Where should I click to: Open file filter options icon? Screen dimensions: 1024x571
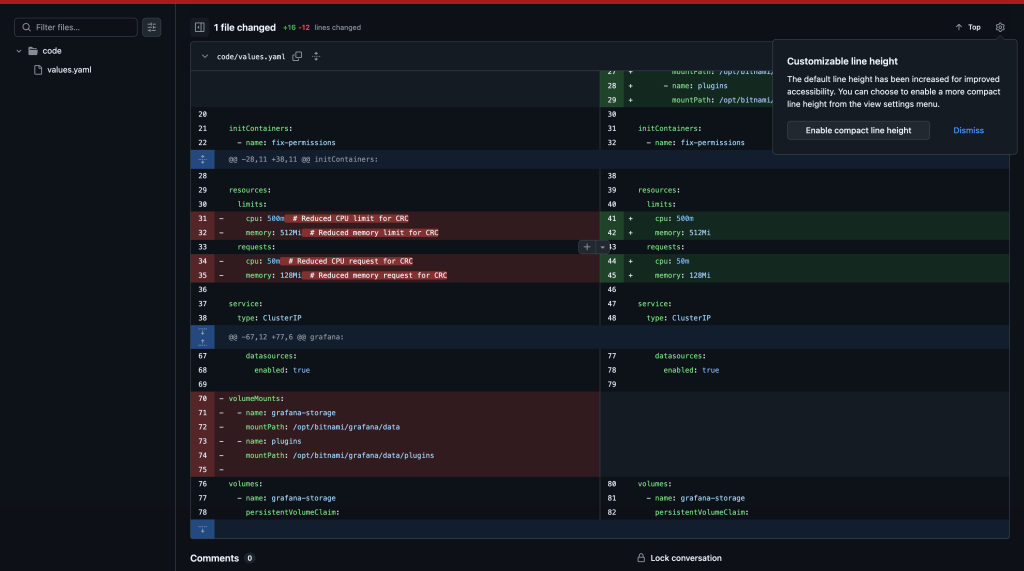[x=152, y=27]
